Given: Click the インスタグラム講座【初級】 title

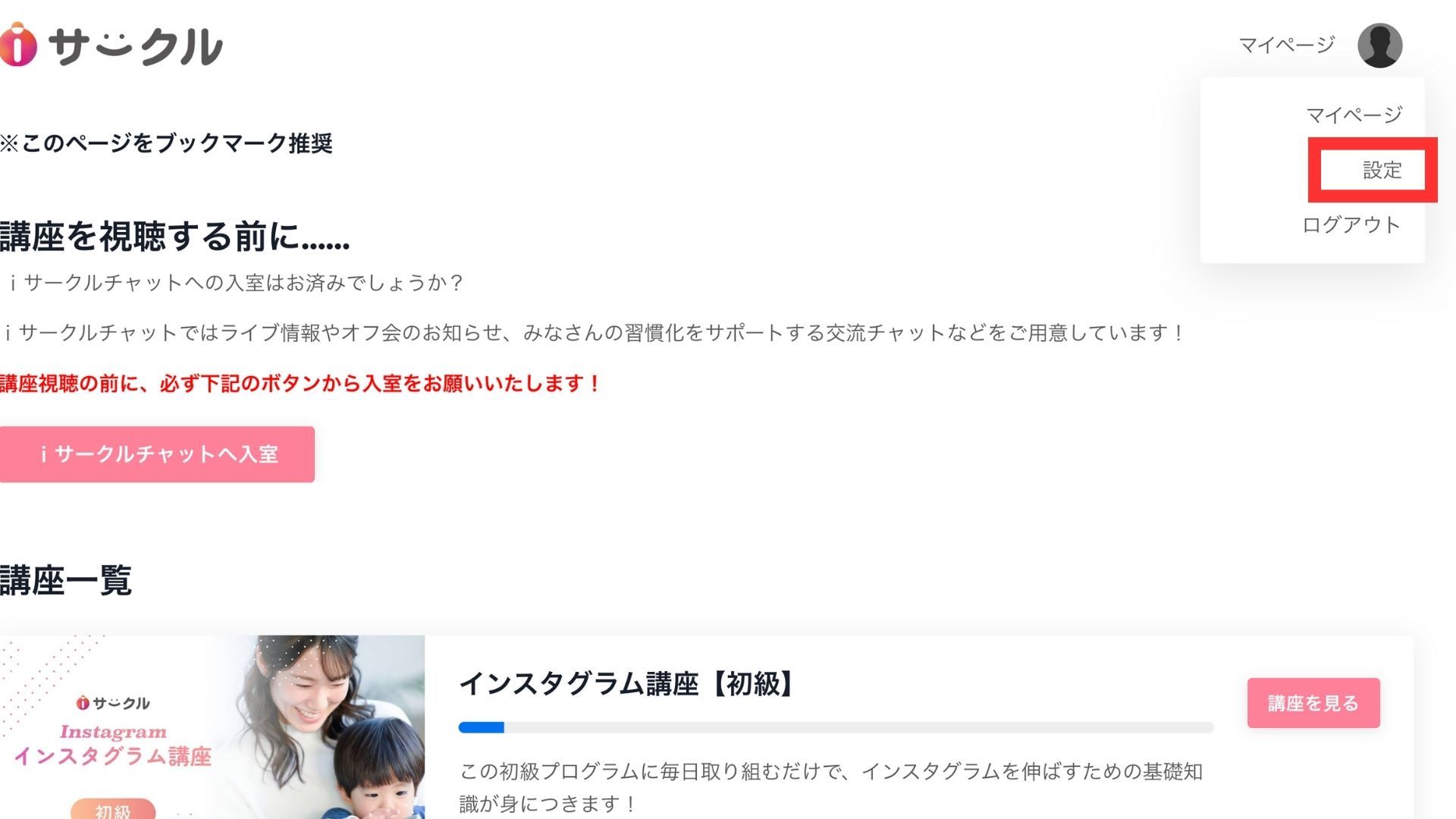Looking at the screenshot, I should click(628, 684).
